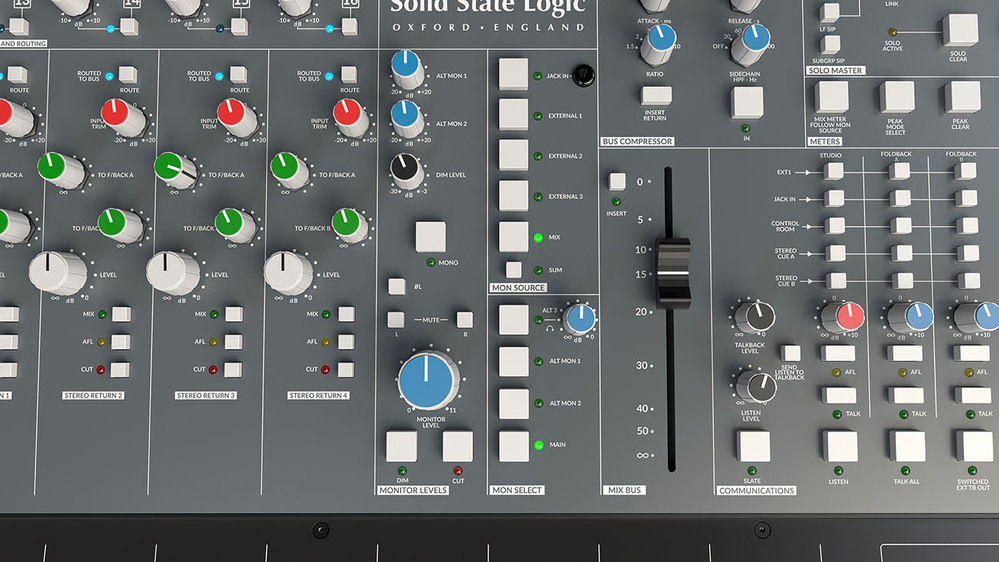Viewport: 999px width, 562px height.
Task: Click the black Dim Level knob
Action: tap(406, 171)
